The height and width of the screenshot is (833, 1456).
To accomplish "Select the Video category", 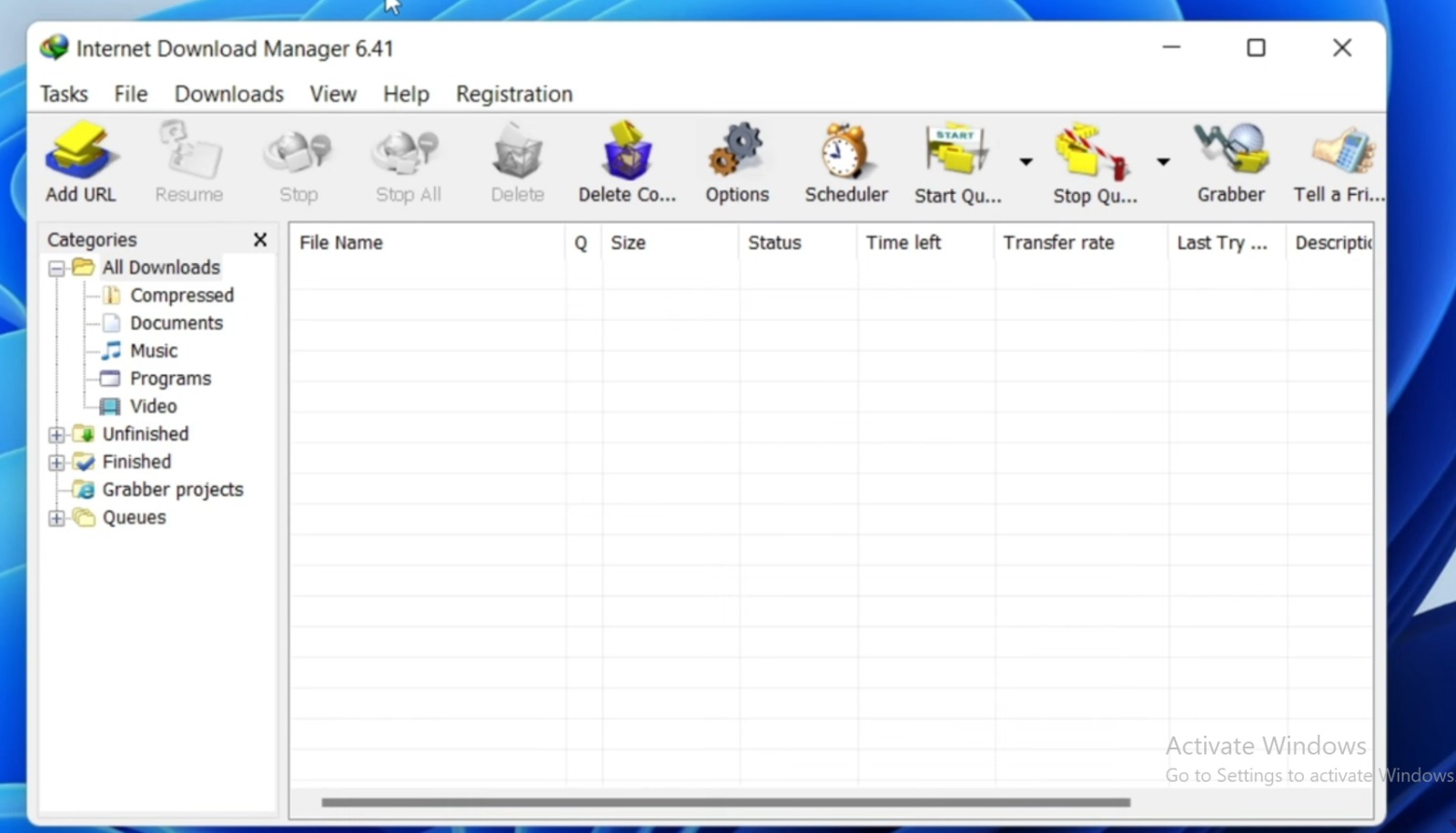I will [153, 407].
